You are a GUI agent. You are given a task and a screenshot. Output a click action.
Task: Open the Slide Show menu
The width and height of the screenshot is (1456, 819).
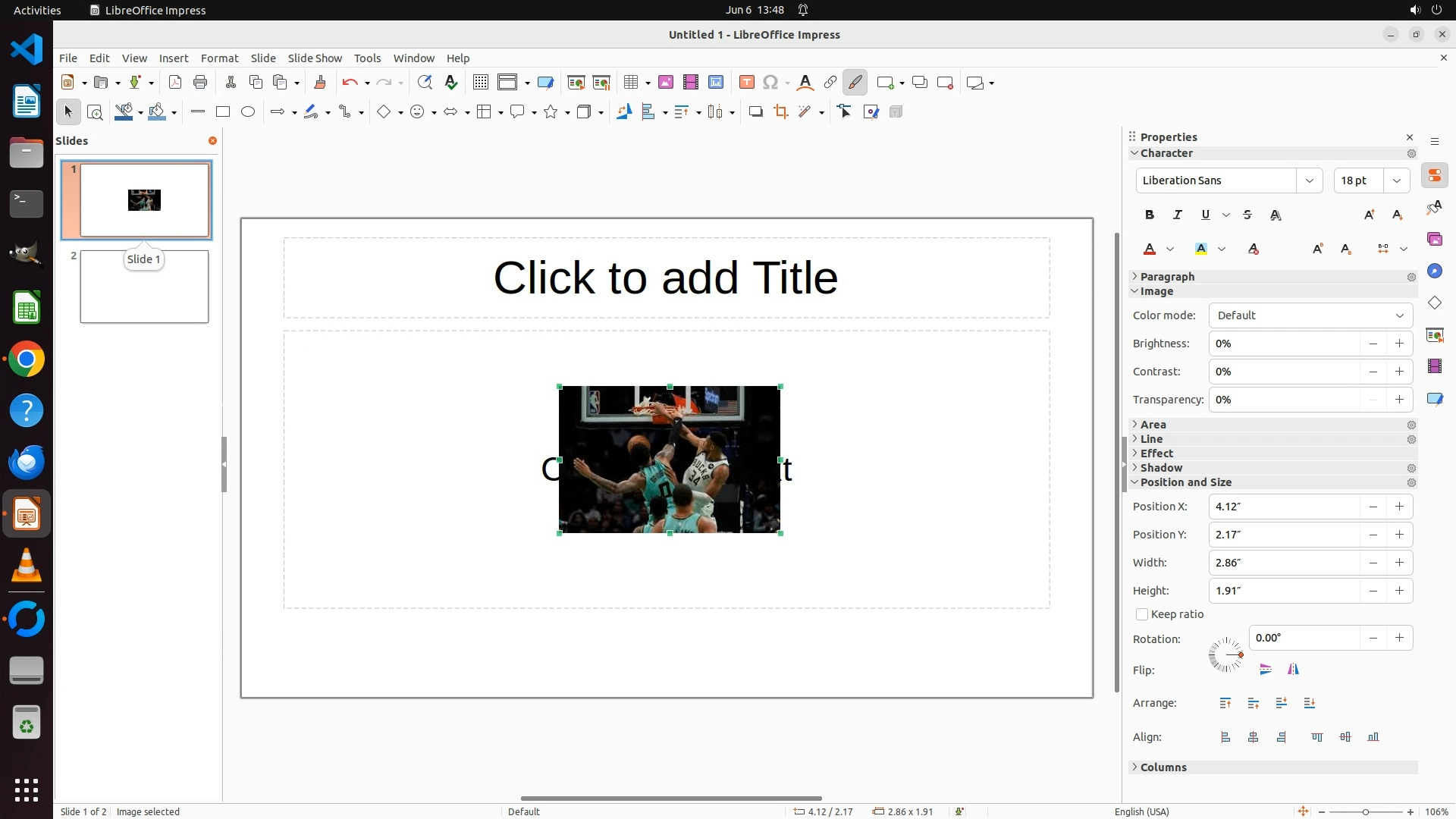[x=315, y=58]
